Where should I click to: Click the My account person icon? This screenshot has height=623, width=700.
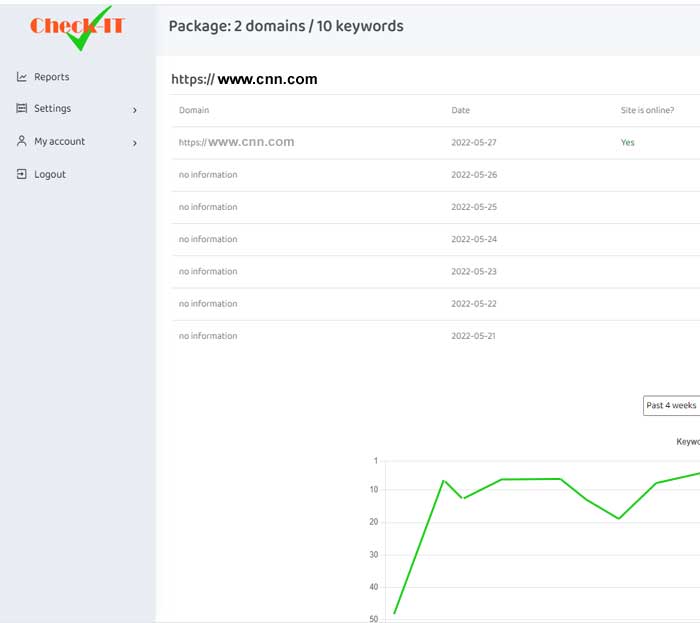[21, 141]
